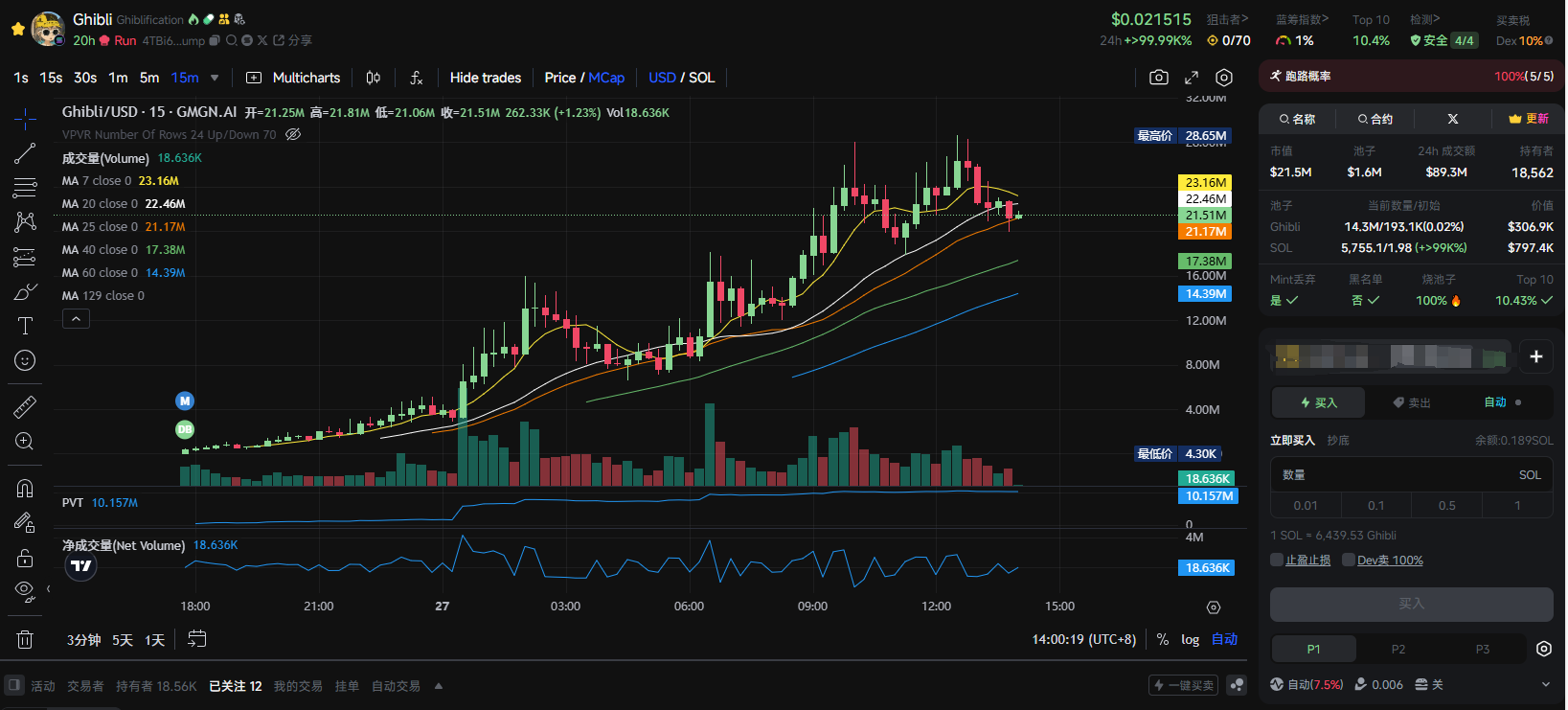1568x710 pixels.
Task: Choose the 0.5 SOL amount preset
Action: pos(1446,505)
